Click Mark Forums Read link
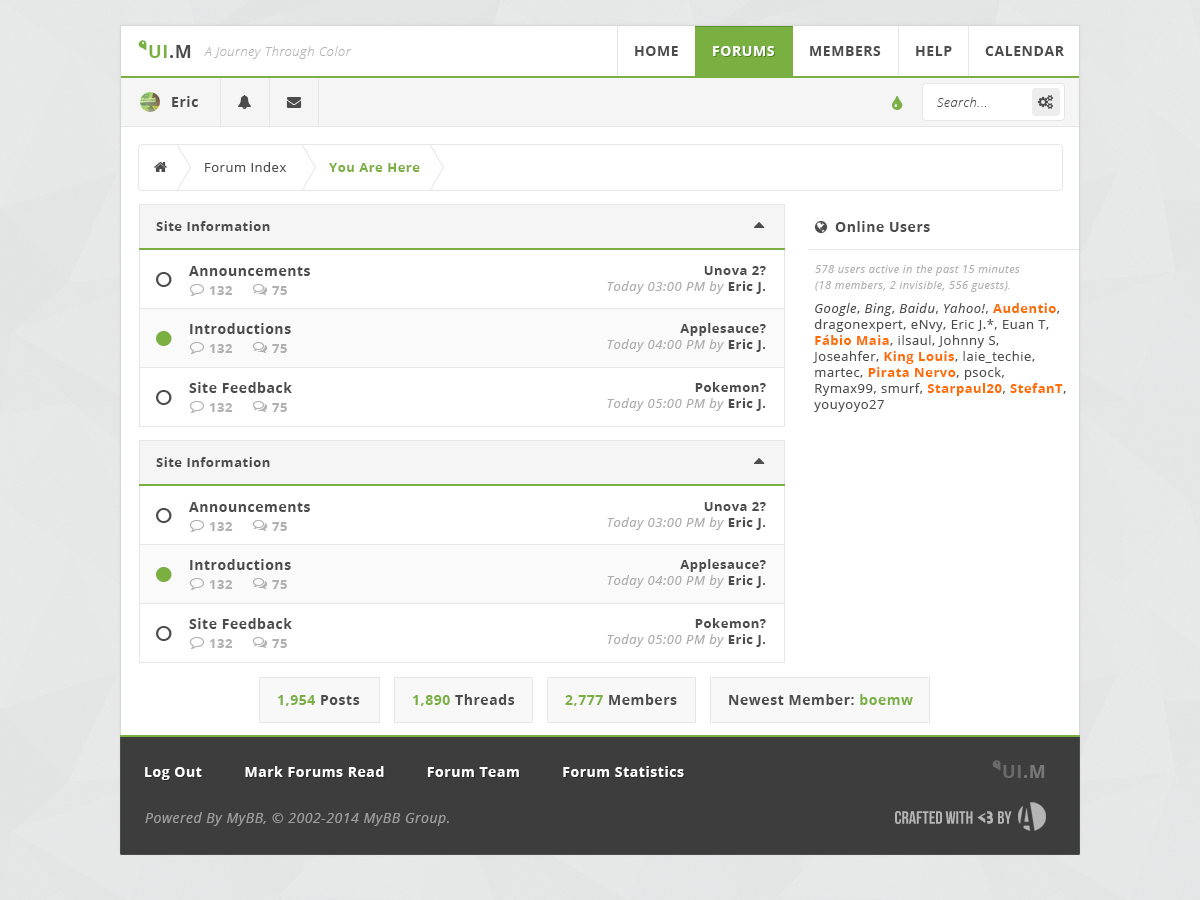 tap(314, 772)
